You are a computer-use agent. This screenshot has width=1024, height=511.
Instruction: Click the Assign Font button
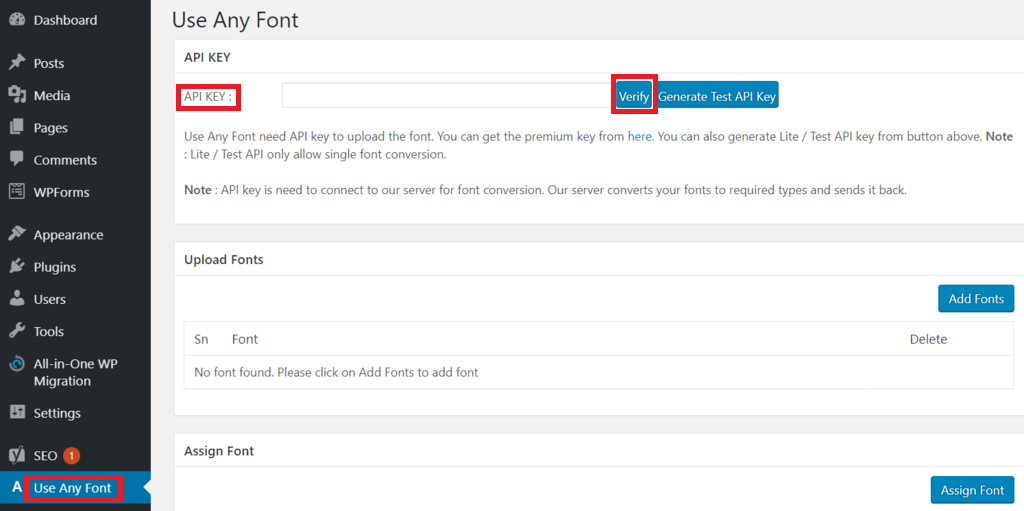[x=972, y=490]
